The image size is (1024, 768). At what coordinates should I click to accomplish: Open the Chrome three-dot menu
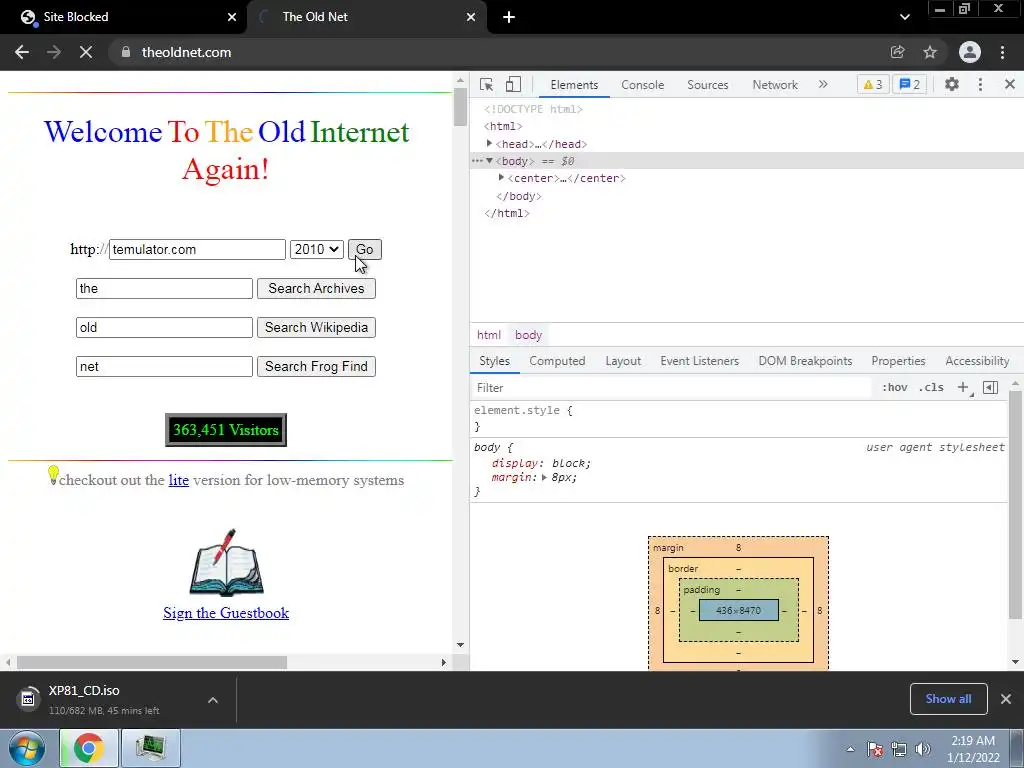[1002, 52]
